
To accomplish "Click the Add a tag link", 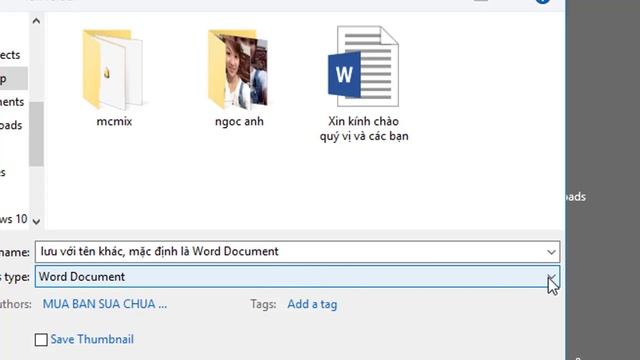I will 312,304.
